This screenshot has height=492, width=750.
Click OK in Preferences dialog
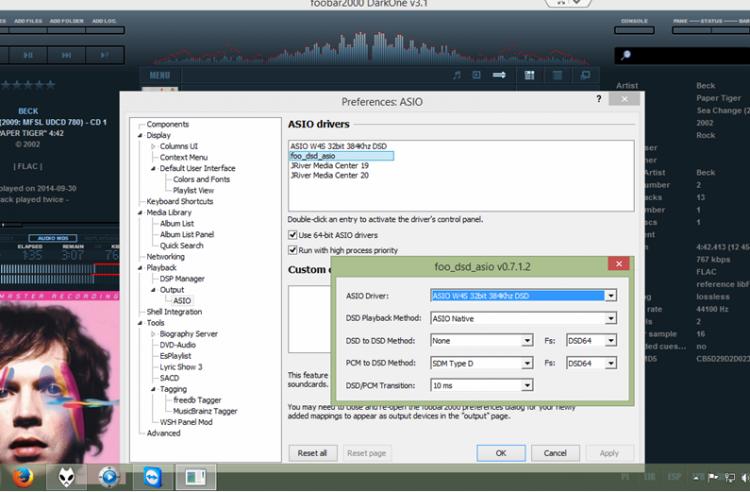pyautogui.click(x=501, y=453)
